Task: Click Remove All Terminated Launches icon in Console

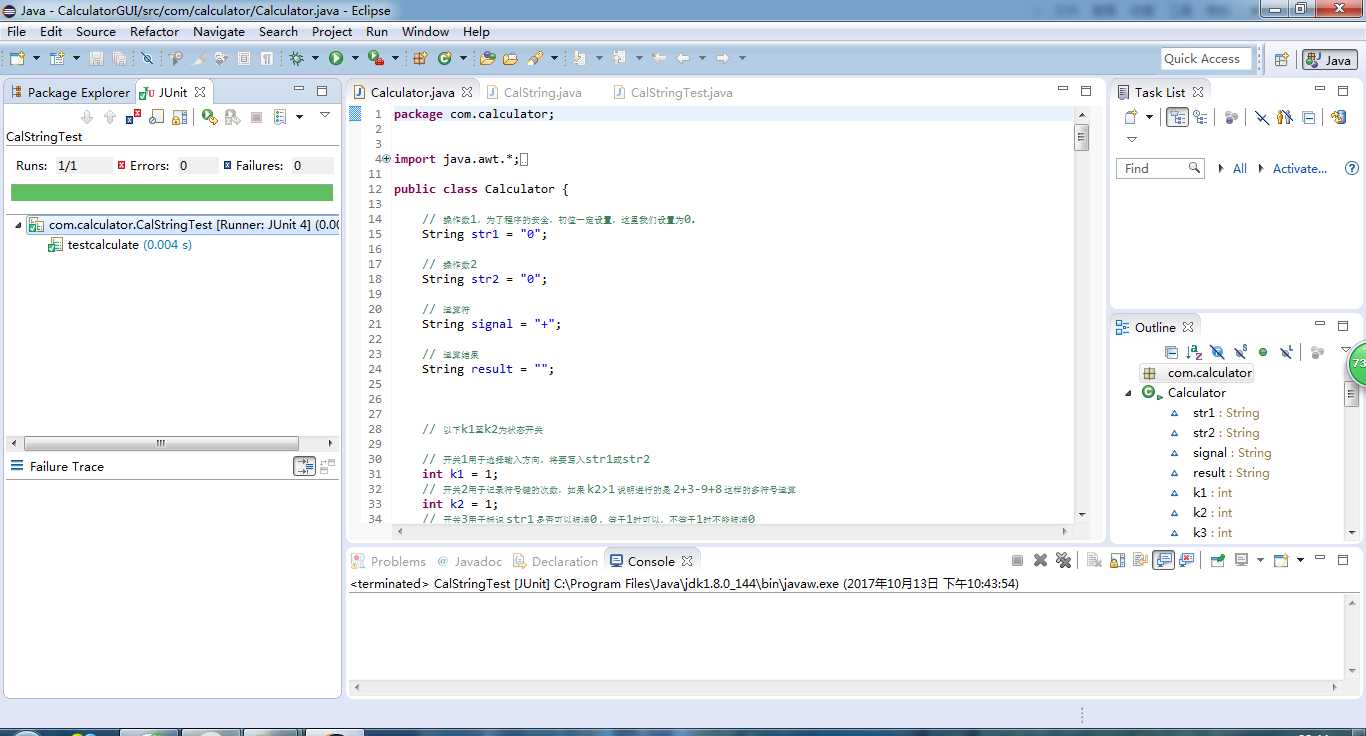Action: tap(1063, 561)
